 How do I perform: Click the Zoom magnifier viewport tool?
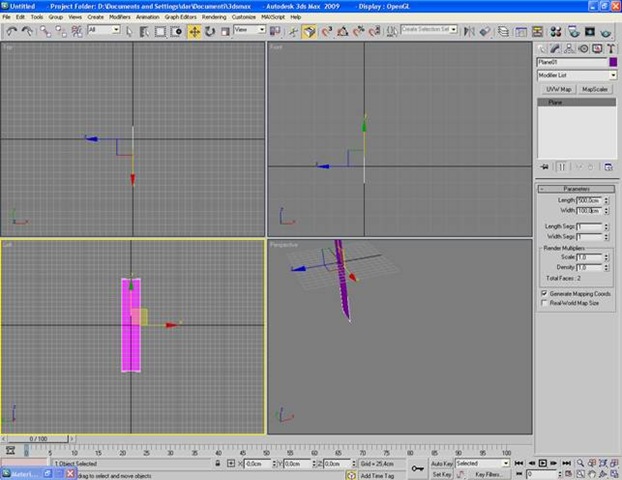point(580,463)
